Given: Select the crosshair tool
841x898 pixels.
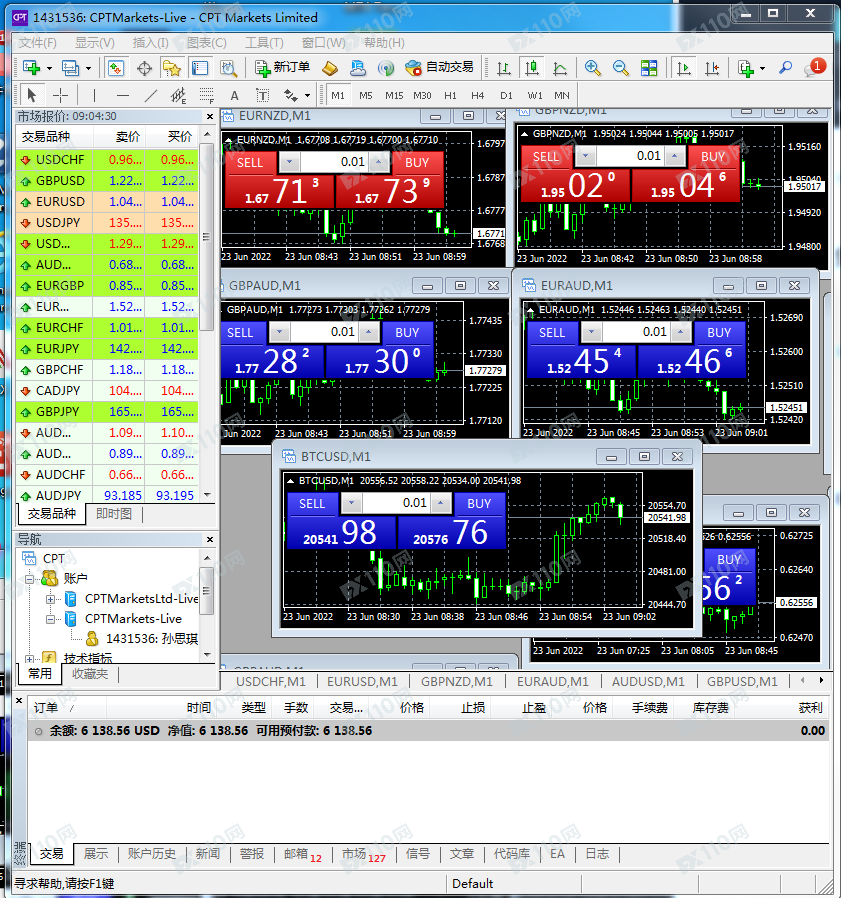Looking at the screenshot, I should tap(60, 95).
